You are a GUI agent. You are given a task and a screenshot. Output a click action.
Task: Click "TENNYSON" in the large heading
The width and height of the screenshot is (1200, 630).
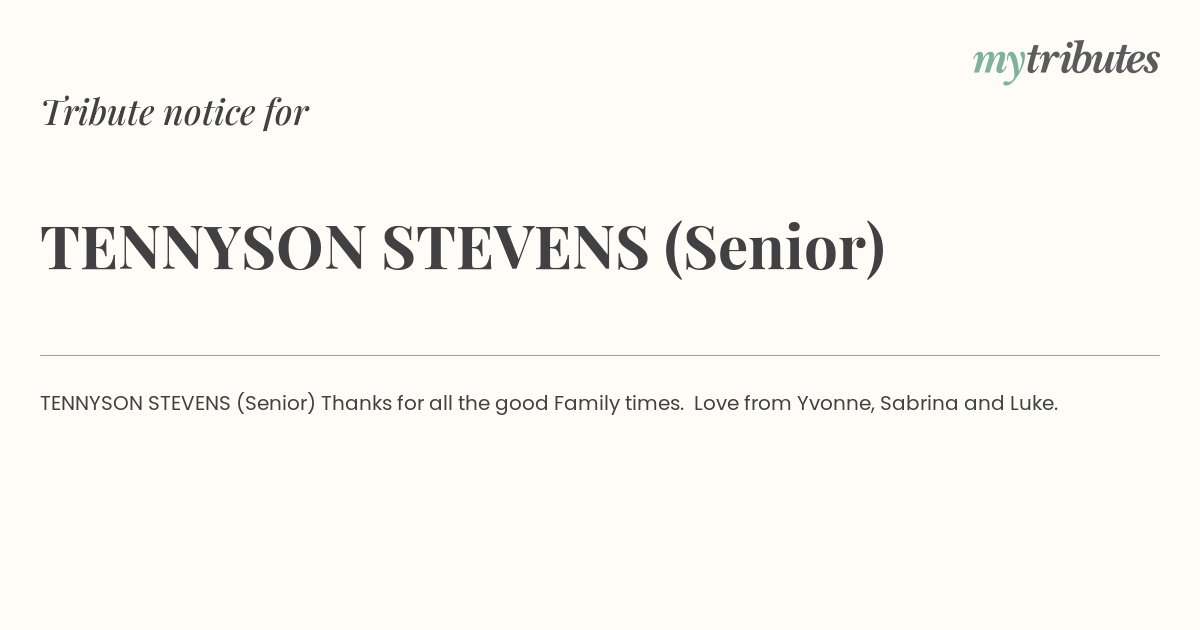click(203, 248)
